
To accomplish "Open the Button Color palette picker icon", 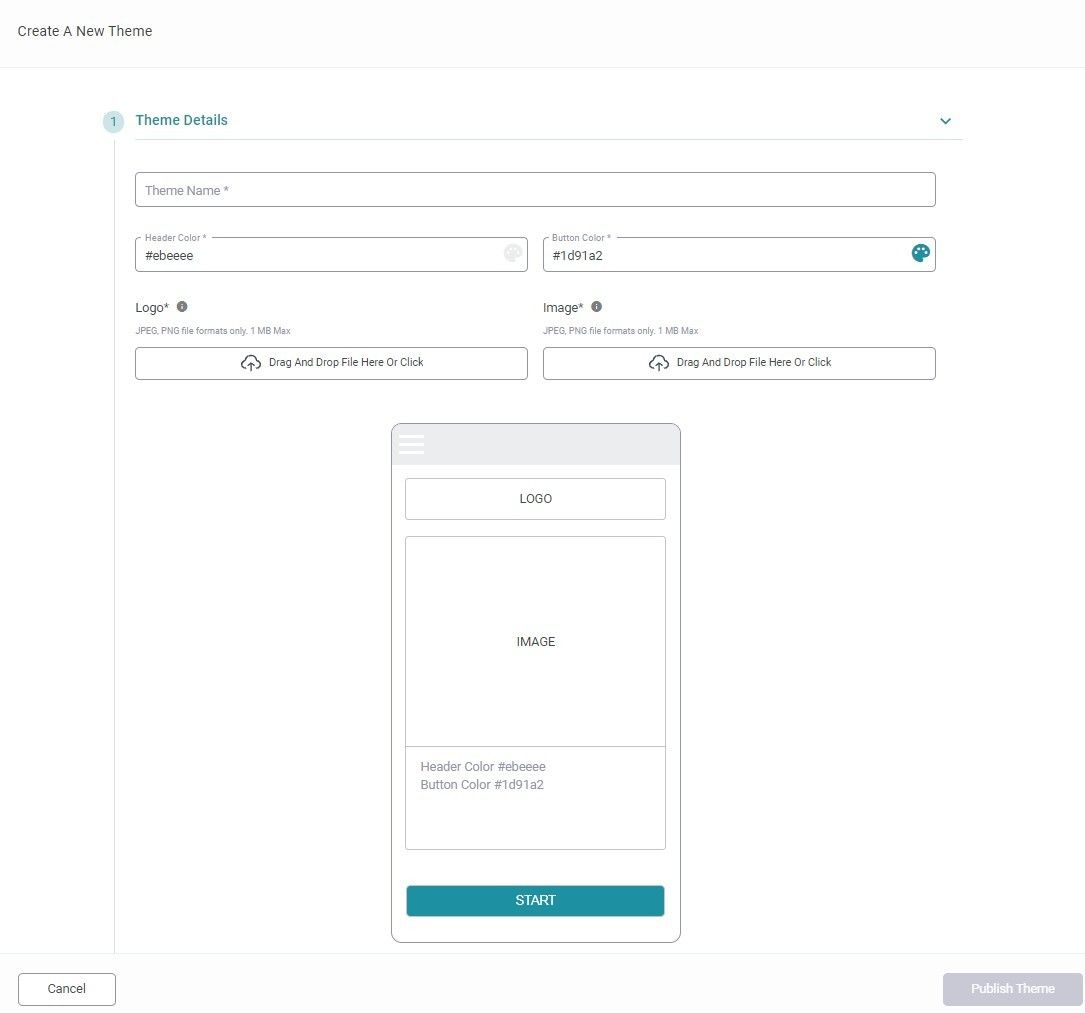I will pyautogui.click(x=920, y=253).
